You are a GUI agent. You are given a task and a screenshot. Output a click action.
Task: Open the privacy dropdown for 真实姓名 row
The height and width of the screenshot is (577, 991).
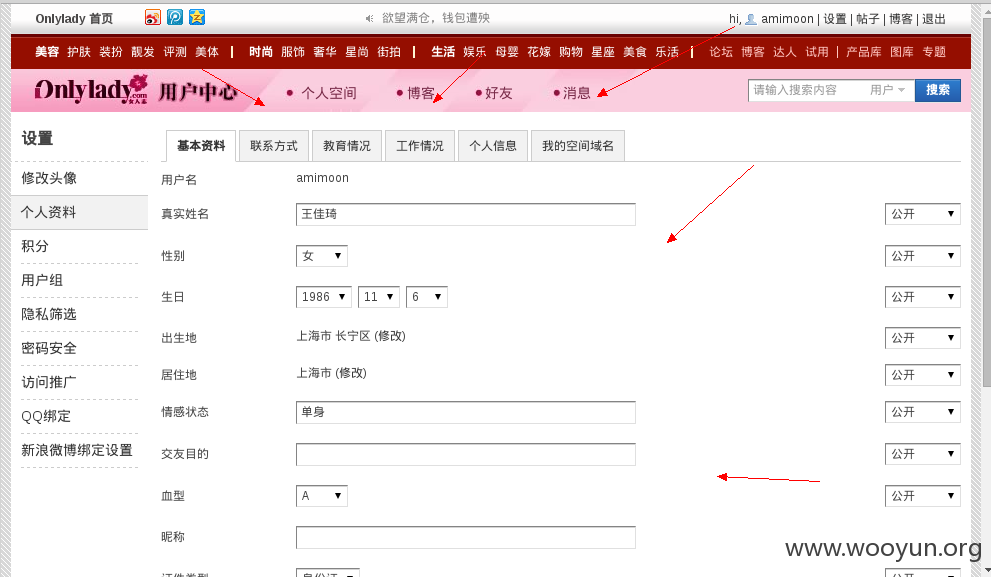[922, 214]
